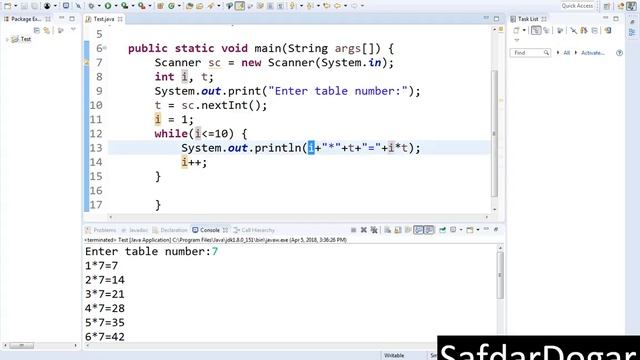
Task: Click the New Java Class icon
Action: (x=171, y=6)
